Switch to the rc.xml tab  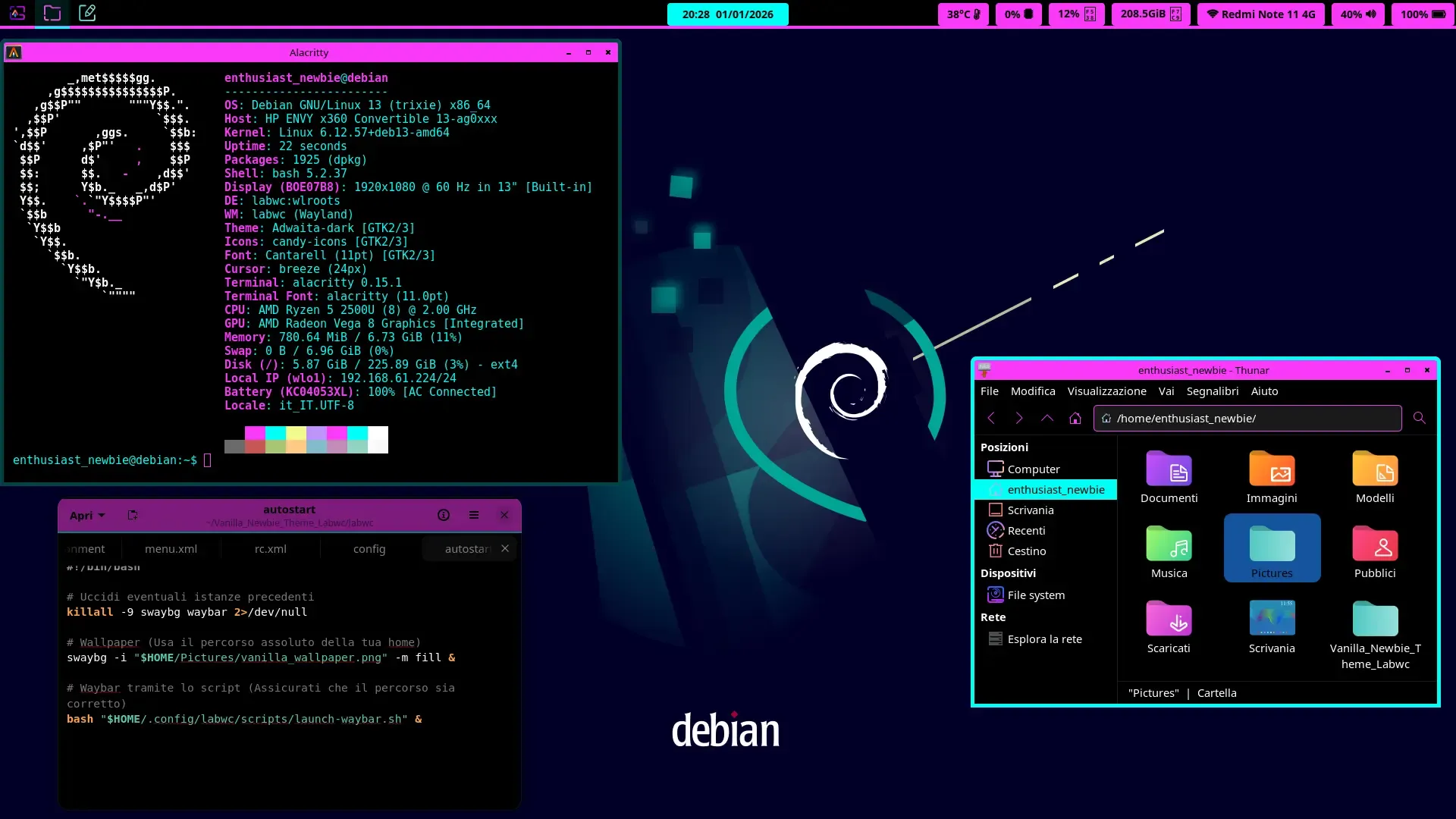[x=271, y=548]
